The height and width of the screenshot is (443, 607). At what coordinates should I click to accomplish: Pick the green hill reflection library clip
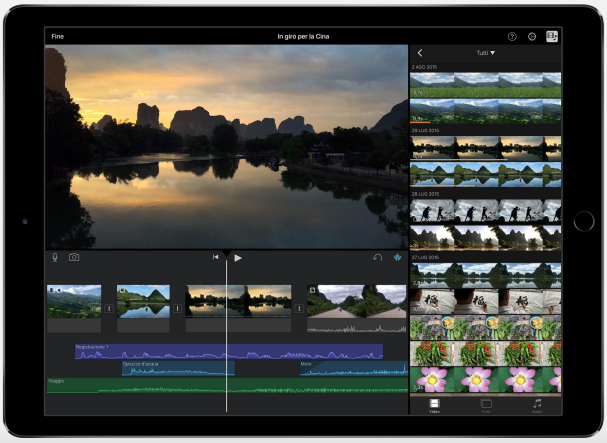[x=485, y=175]
